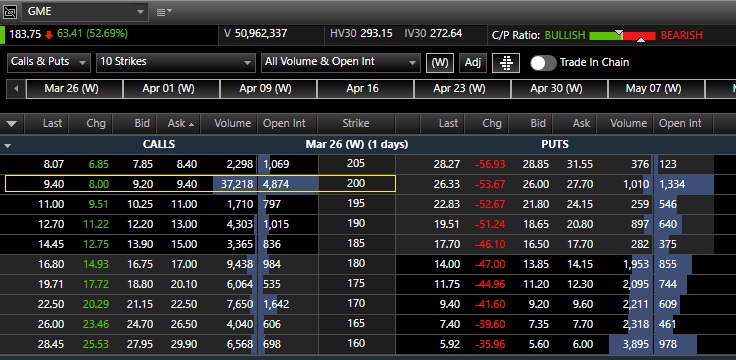Click the 185 strike cell
Viewport: 736px width, 360px height.
(356, 243)
